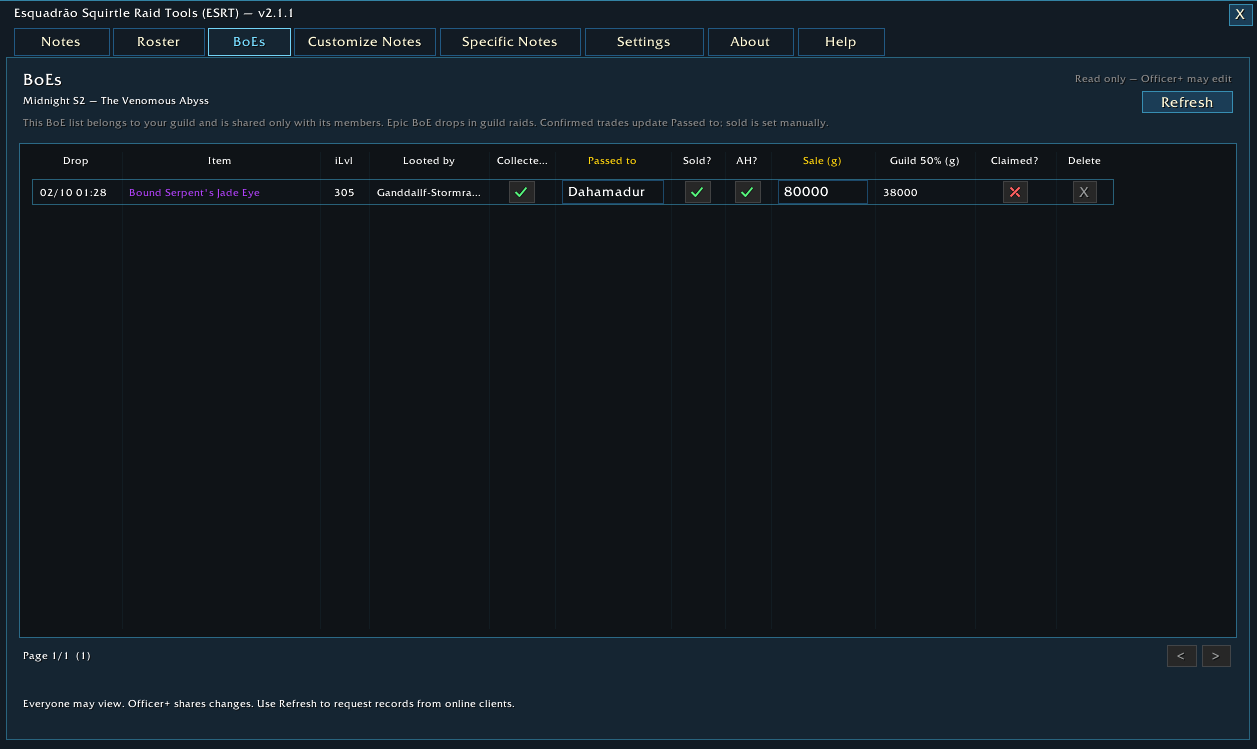Open the Notes tab
Viewport: 1257px width, 749px height.
61,42
